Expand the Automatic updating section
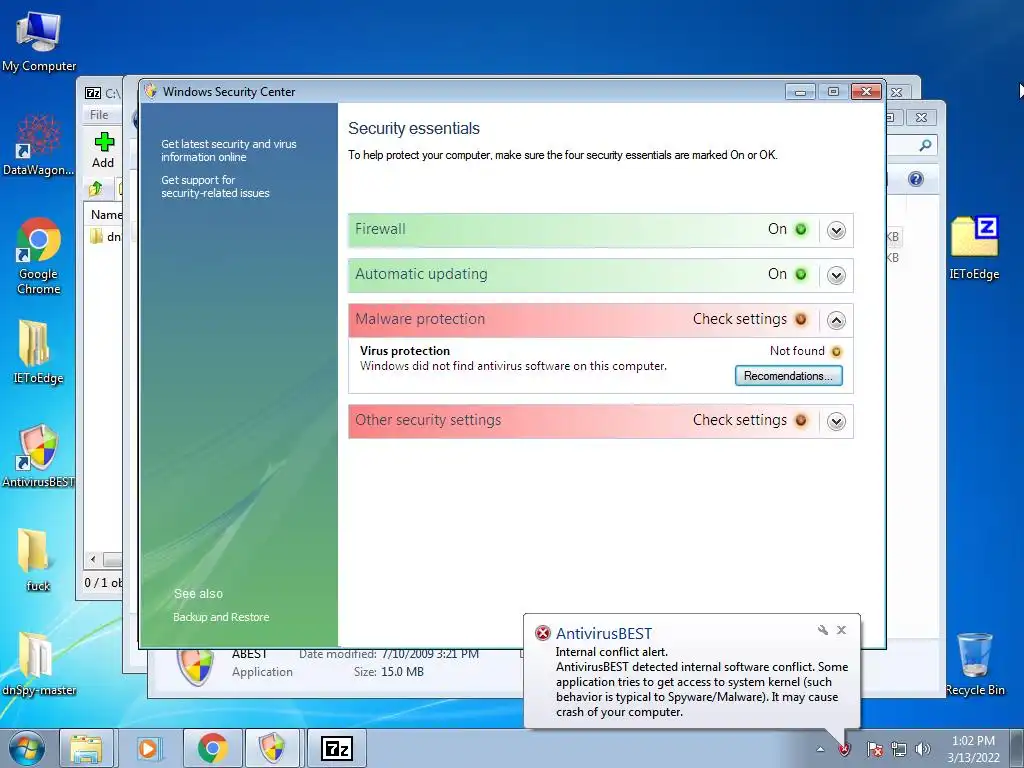1024x768 pixels. tap(836, 275)
